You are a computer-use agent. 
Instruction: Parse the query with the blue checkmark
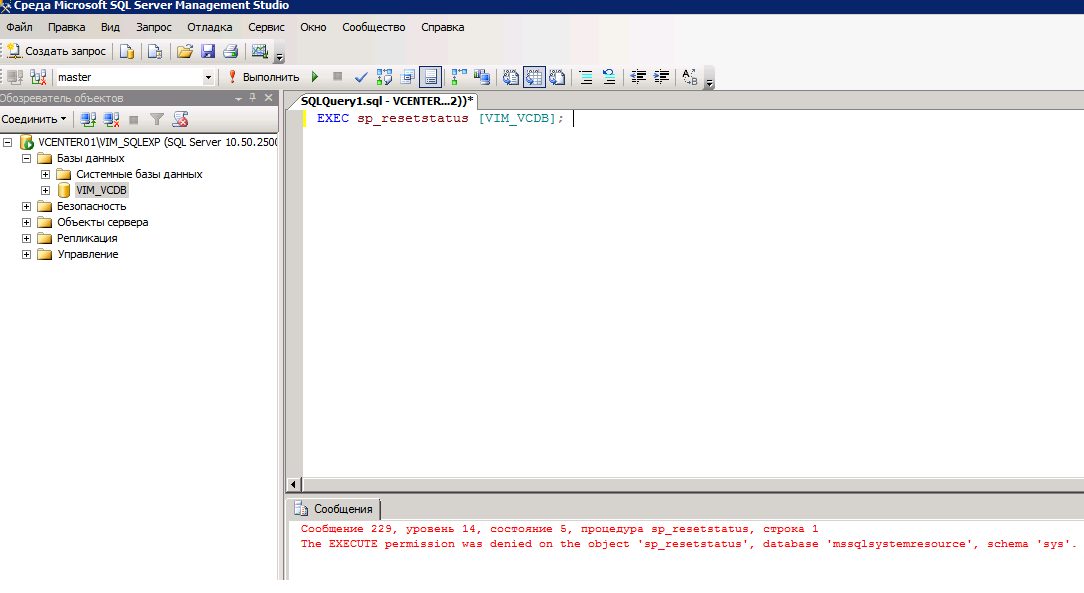coord(361,77)
